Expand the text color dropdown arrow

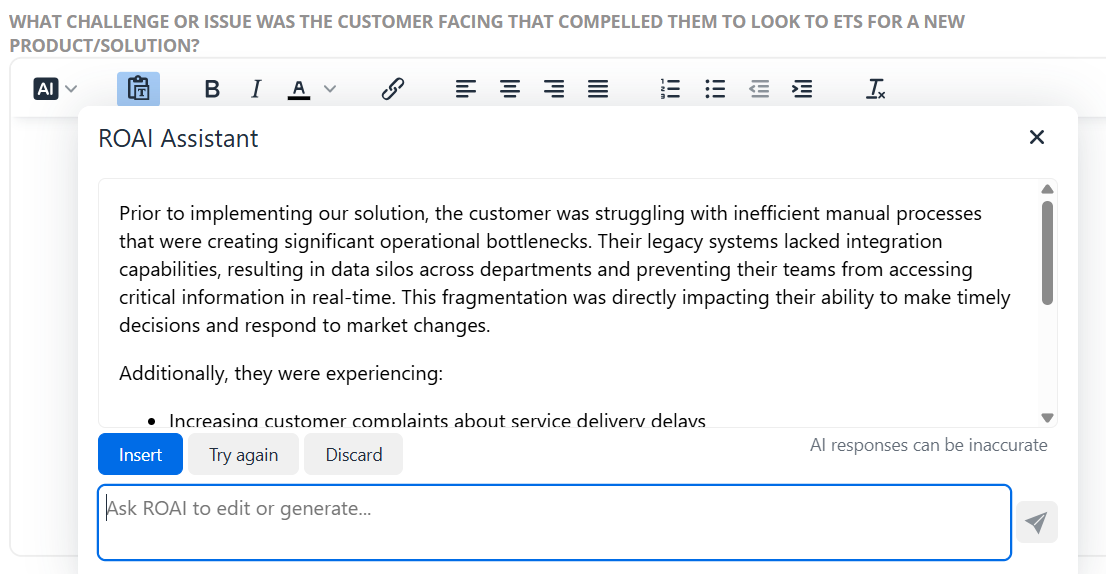tap(330, 89)
